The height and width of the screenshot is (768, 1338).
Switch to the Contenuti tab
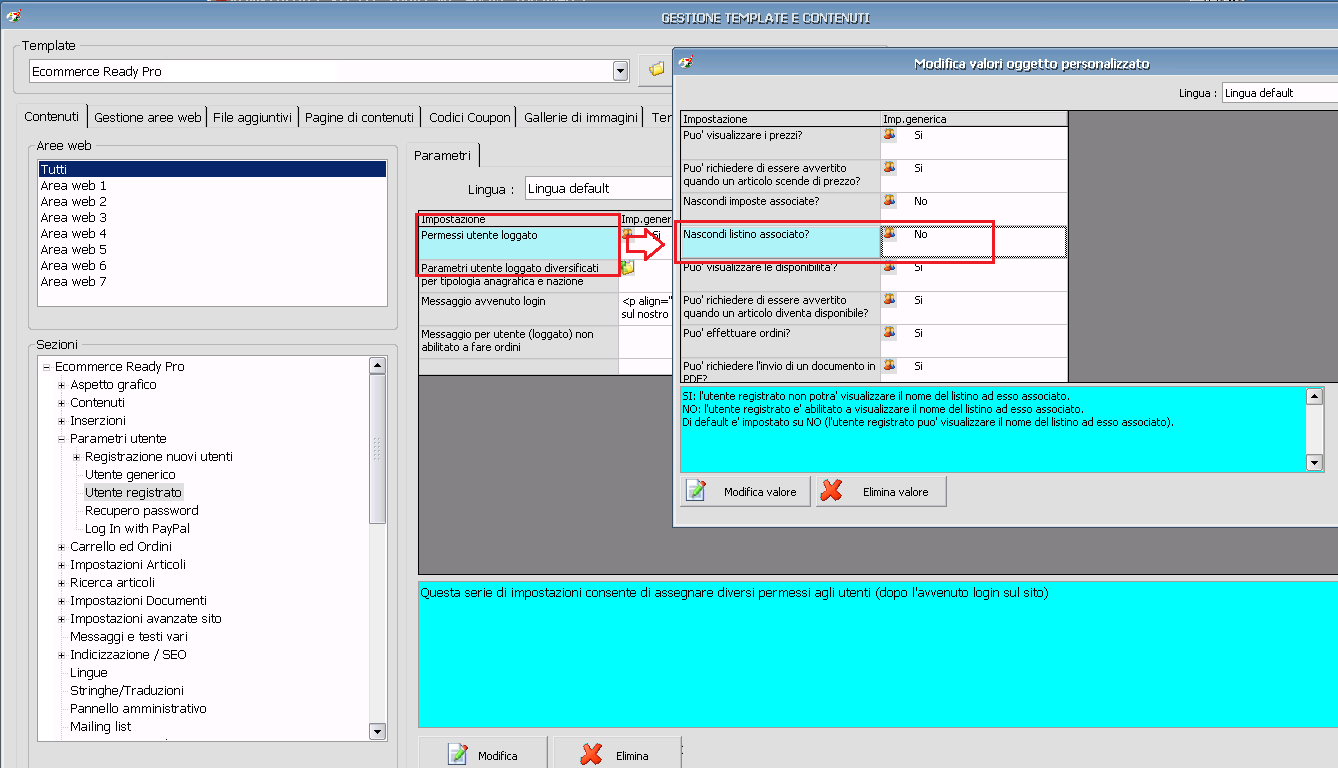pos(52,117)
